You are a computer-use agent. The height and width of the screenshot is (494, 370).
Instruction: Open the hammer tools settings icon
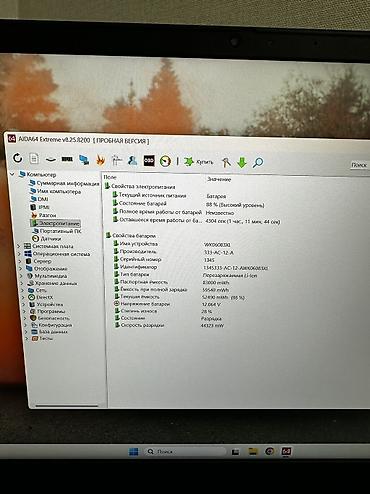point(226,163)
